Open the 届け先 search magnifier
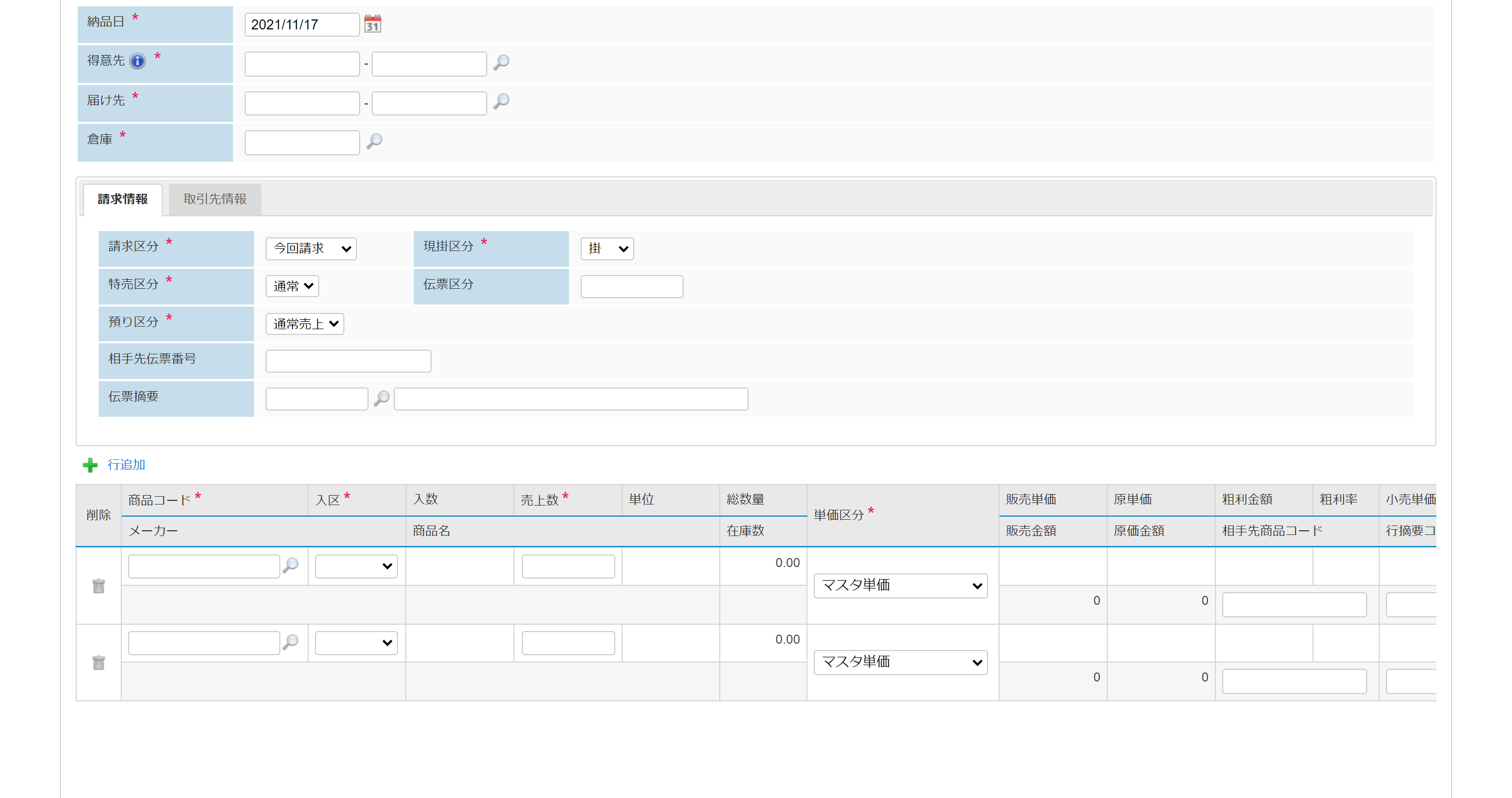This screenshot has width=1512, height=798. point(501,102)
